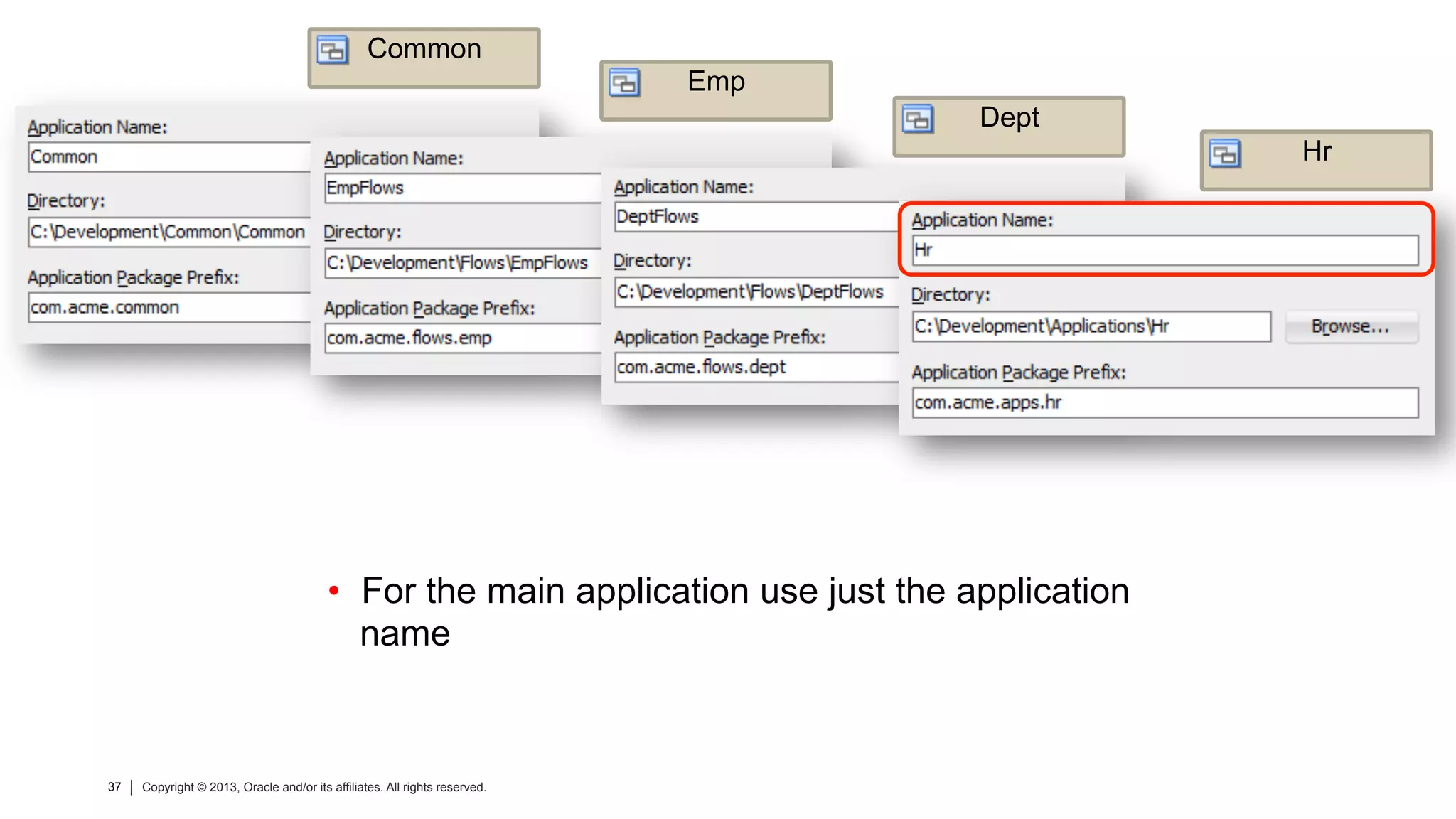Click the Browse... button for Hr directory
This screenshot has height=819, width=1456.
pos(1351,326)
